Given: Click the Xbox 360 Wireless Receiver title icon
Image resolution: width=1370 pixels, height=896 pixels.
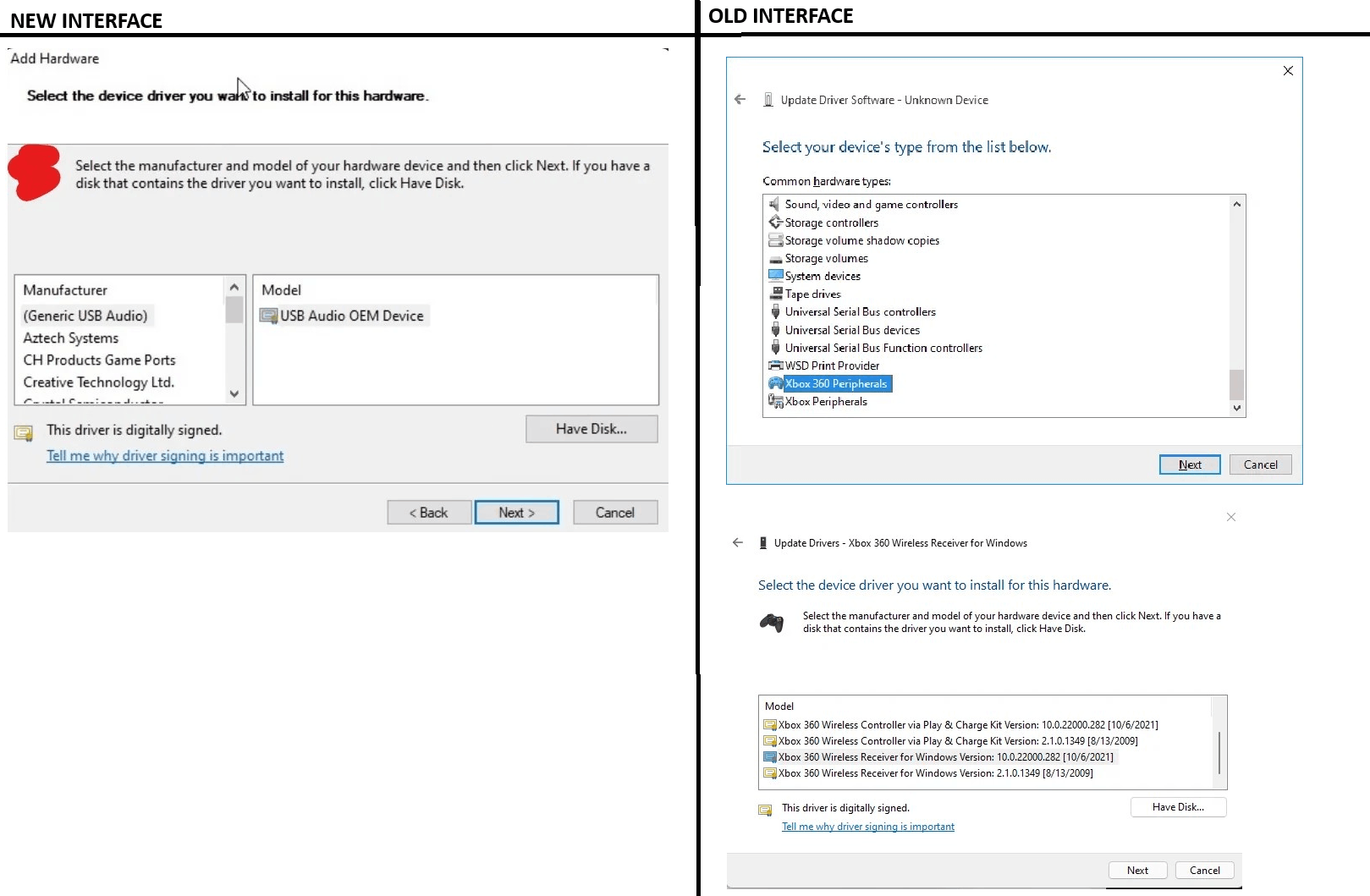Looking at the screenshot, I should click(x=763, y=543).
